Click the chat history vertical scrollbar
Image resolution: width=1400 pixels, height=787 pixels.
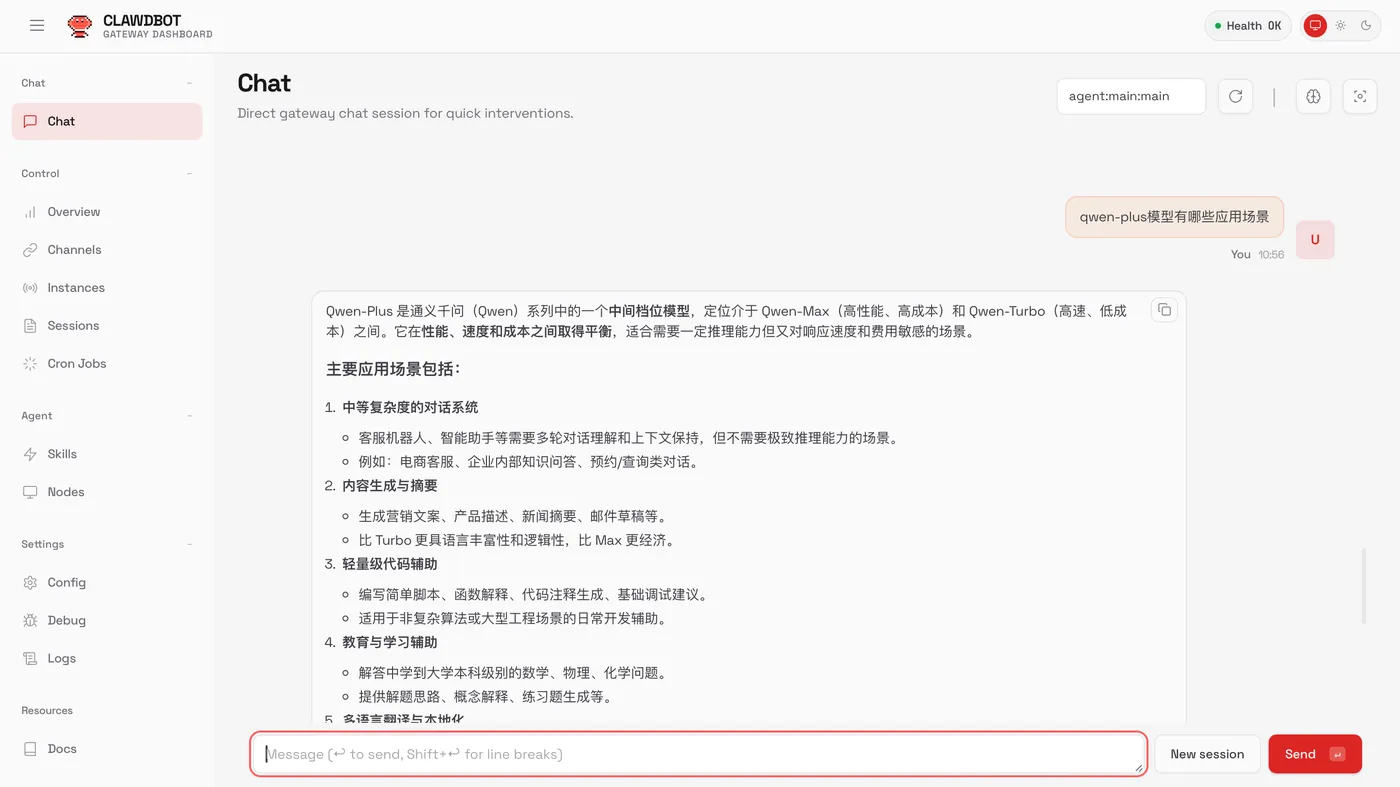(x=1363, y=586)
